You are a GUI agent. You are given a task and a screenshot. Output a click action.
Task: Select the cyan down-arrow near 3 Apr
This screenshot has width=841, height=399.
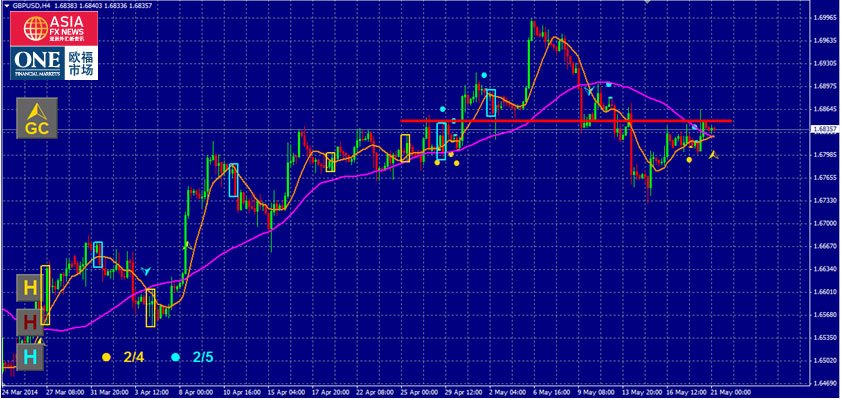146,271
